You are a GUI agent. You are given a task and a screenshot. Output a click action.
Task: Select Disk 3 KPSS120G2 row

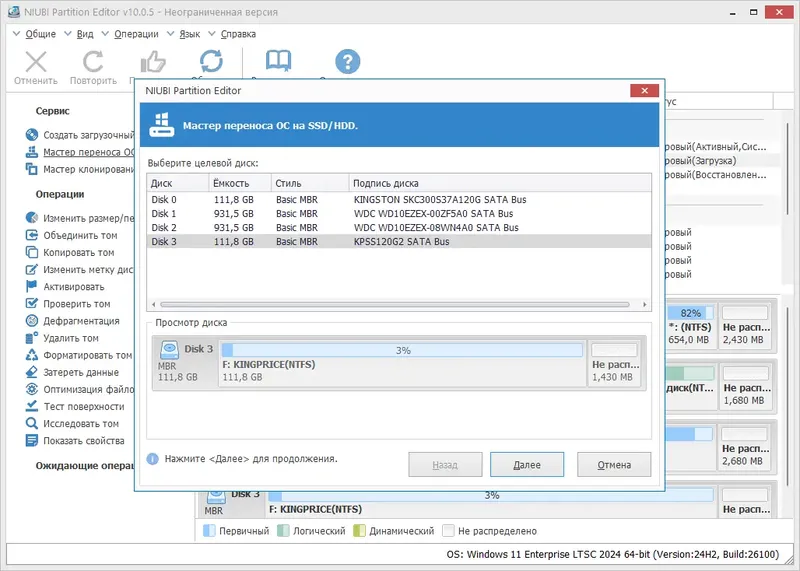(x=399, y=241)
